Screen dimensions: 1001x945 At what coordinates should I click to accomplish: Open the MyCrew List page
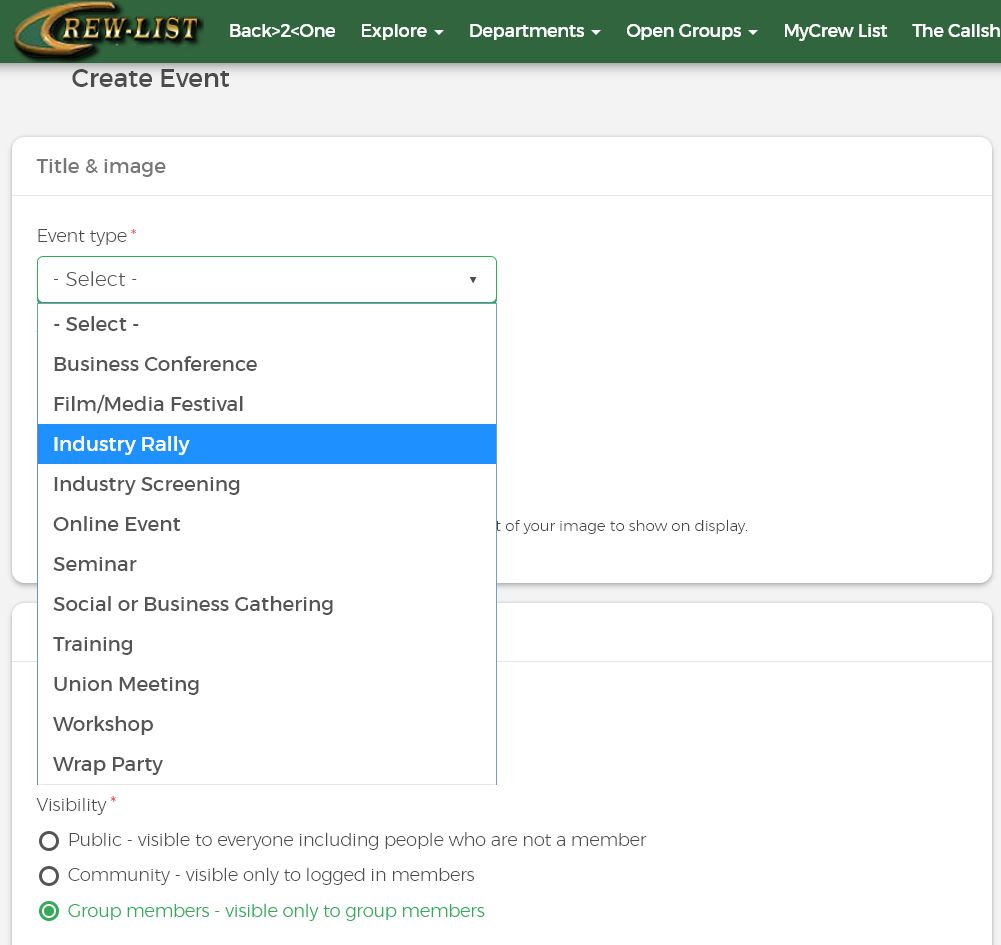click(x=834, y=31)
